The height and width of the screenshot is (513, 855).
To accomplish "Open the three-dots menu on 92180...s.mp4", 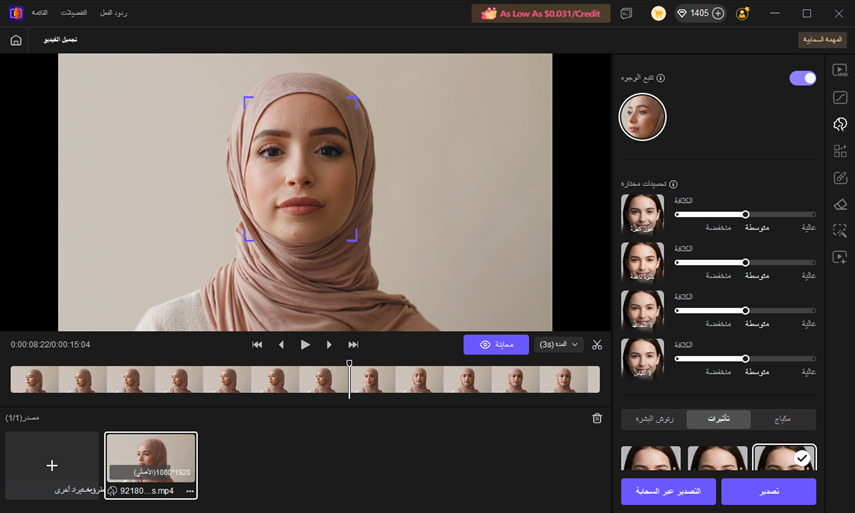I will (x=190, y=491).
